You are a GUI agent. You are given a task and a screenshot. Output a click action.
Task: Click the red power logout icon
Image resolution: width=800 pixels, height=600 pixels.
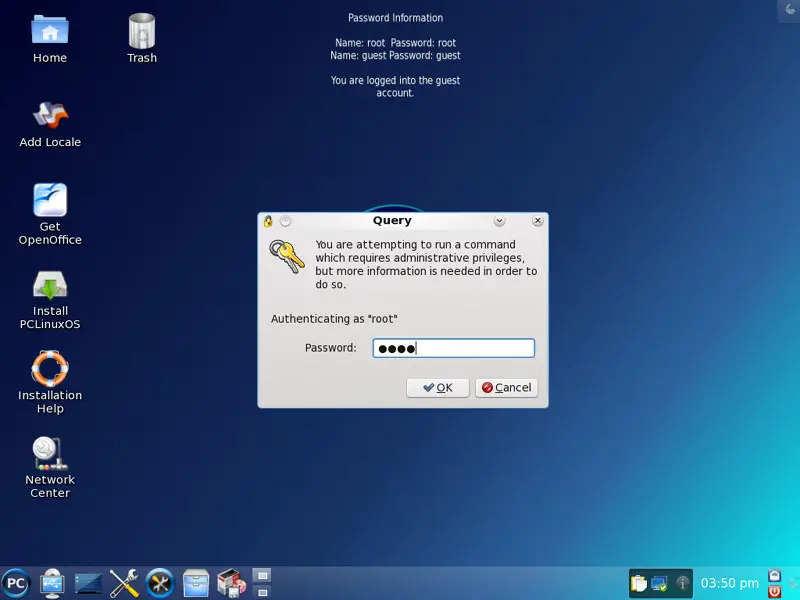(x=774, y=592)
